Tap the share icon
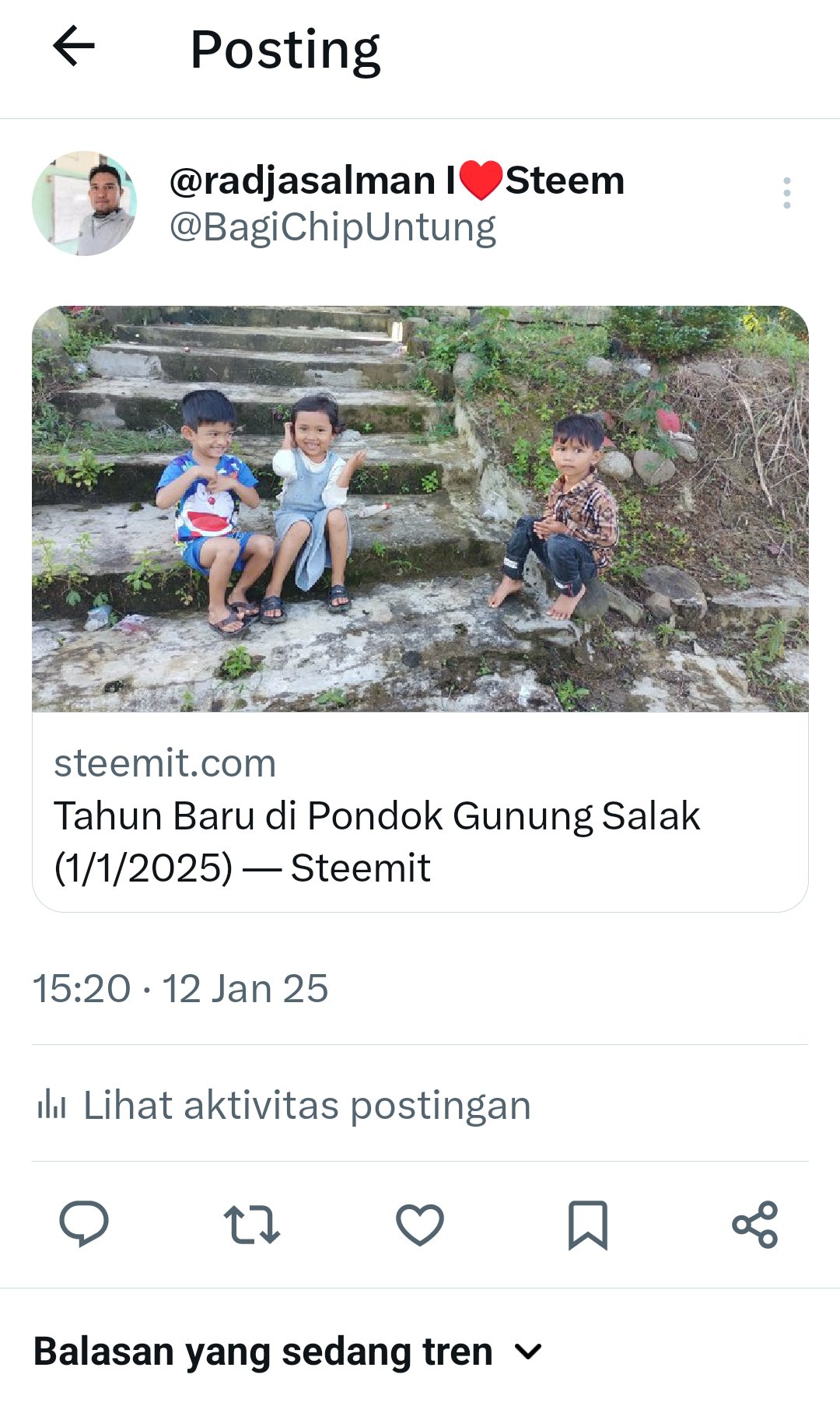The width and height of the screenshot is (840, 1413). point(755,1225)
